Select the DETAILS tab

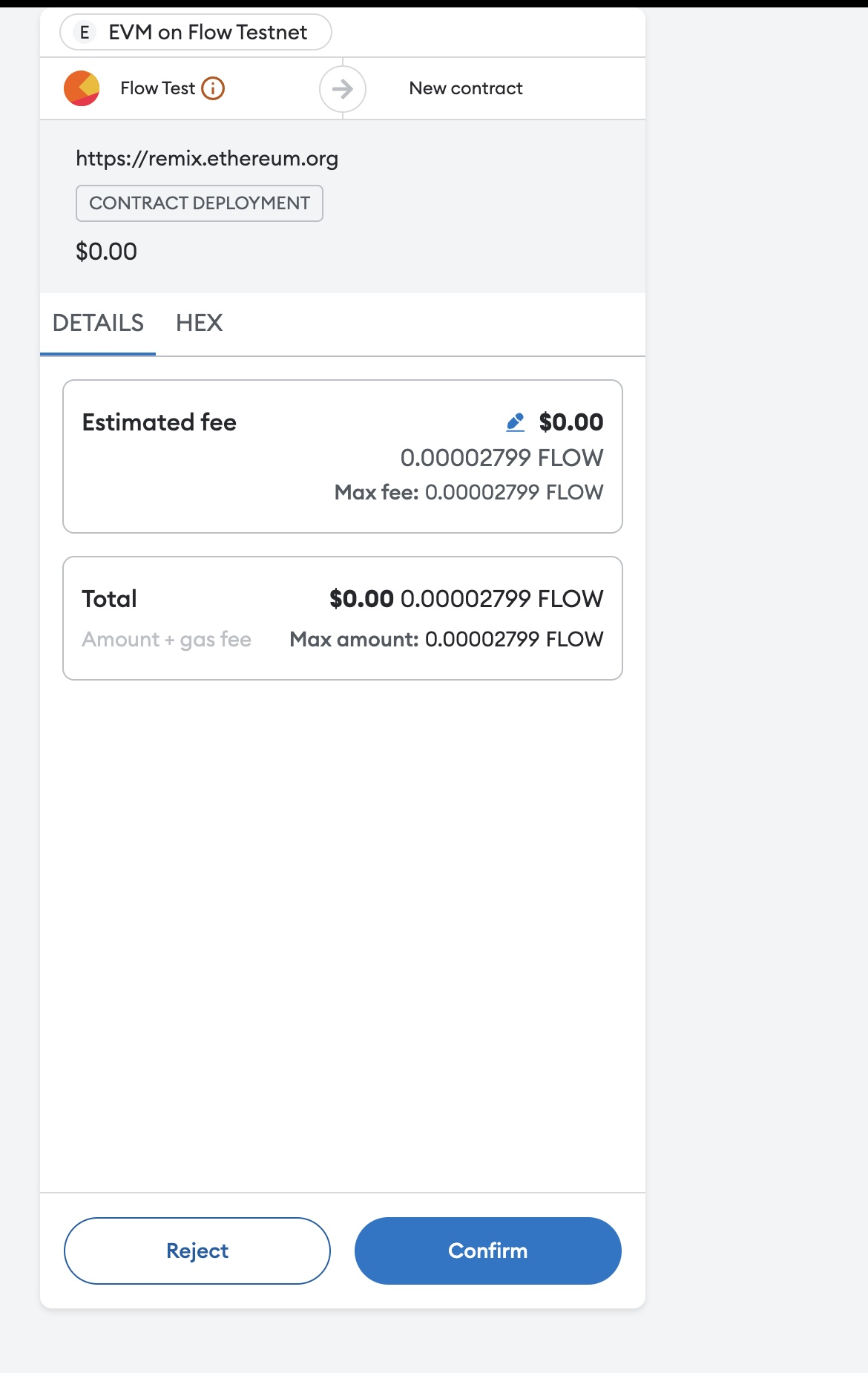(x=97, y=323)
